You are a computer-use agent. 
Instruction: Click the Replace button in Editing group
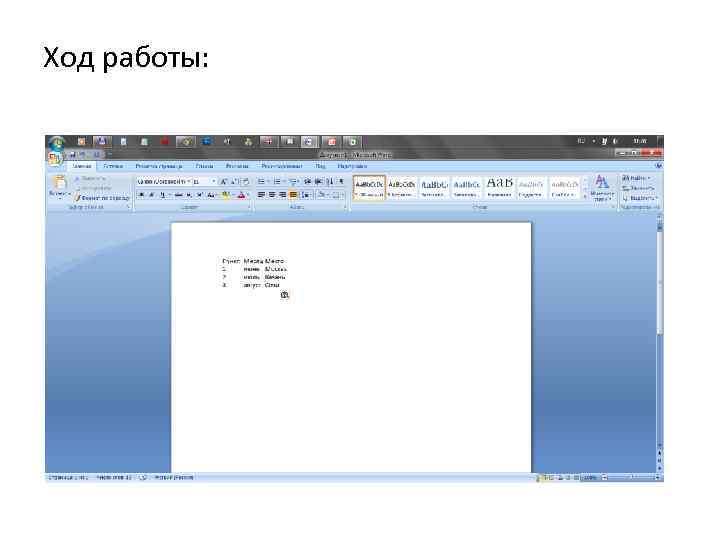(638, 188)
